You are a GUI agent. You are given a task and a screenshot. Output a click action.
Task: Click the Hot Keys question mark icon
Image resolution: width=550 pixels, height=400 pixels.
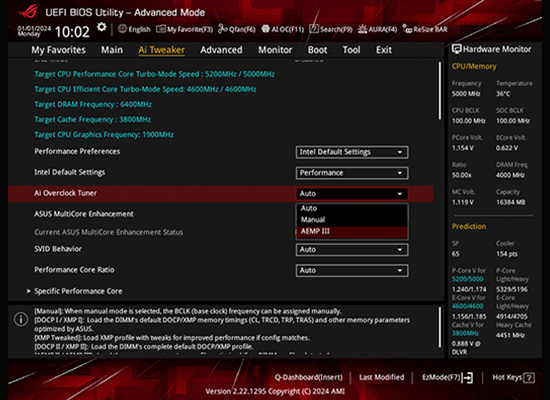coord(529,378)
